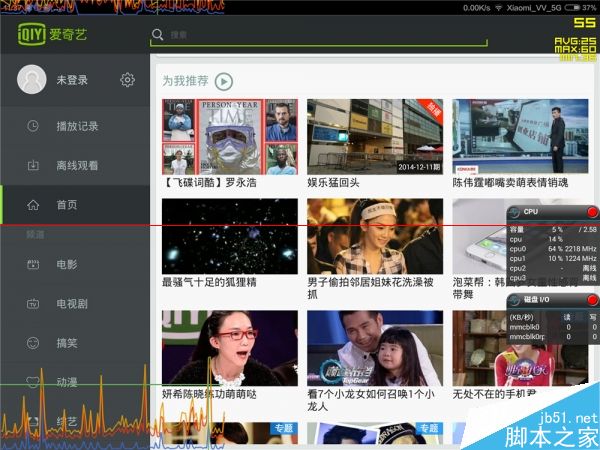Tap the WiFi status icon
Screen dimensions: 600x450
(x=499, y=8)
